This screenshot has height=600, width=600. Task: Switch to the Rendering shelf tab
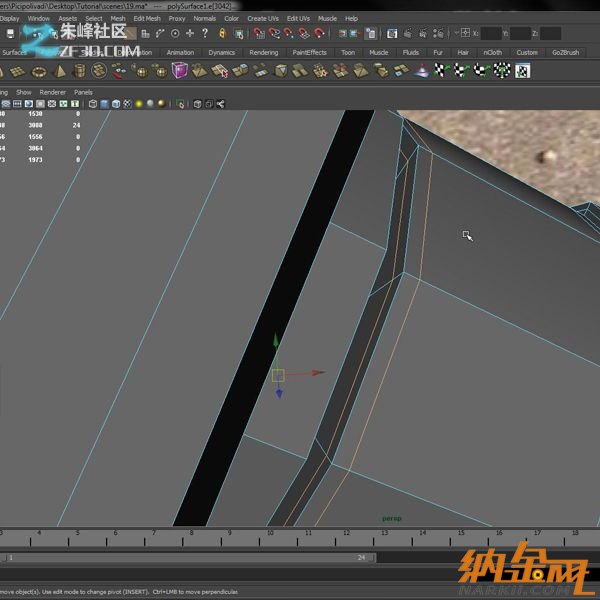point(264,52)
